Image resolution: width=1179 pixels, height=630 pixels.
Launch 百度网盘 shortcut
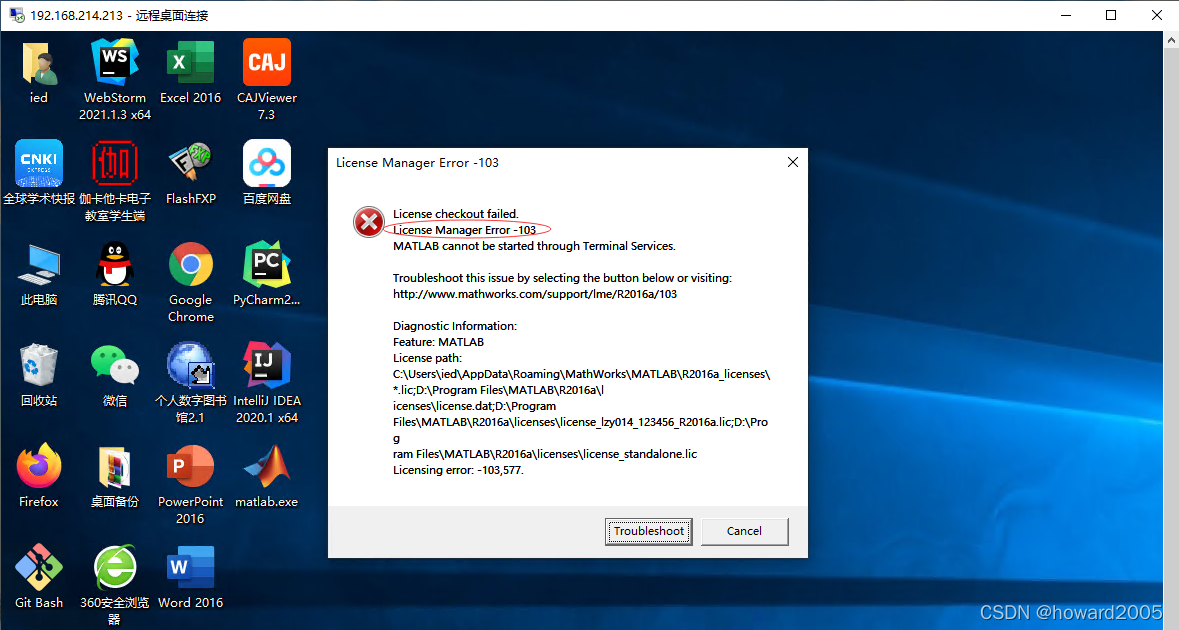pyautogui.click(x=267, y=163)
